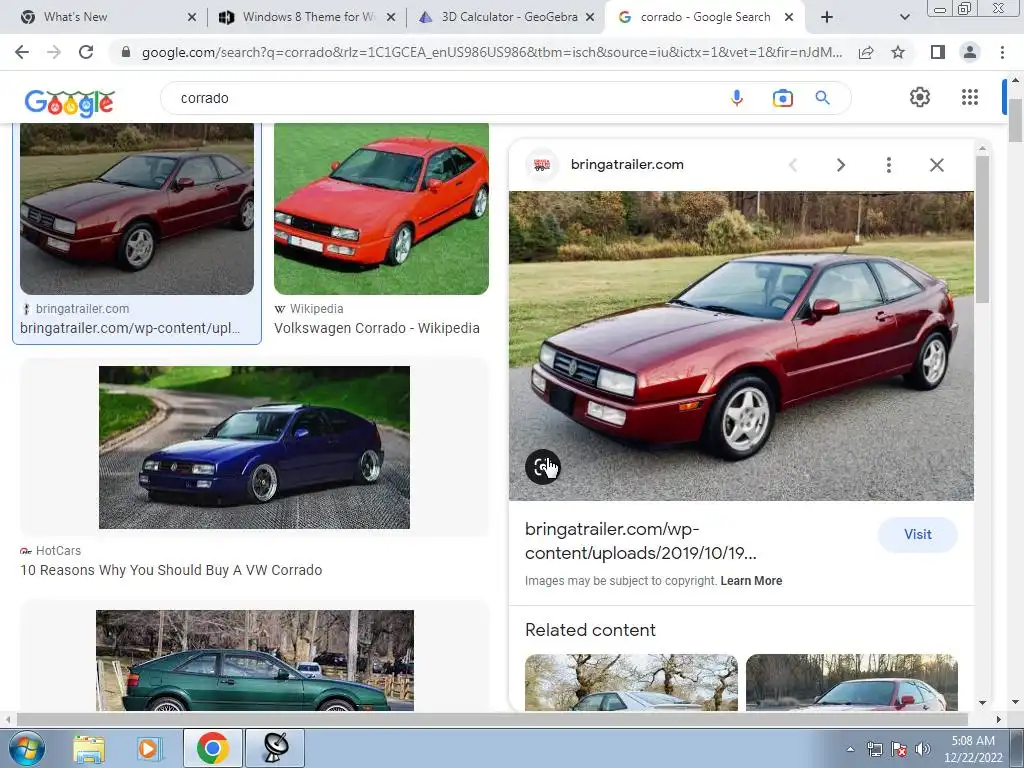1024x768 pixels.
Task: Select dark red Corrado thumbnail
Action: pyautogui.click(x=137, y=209)
